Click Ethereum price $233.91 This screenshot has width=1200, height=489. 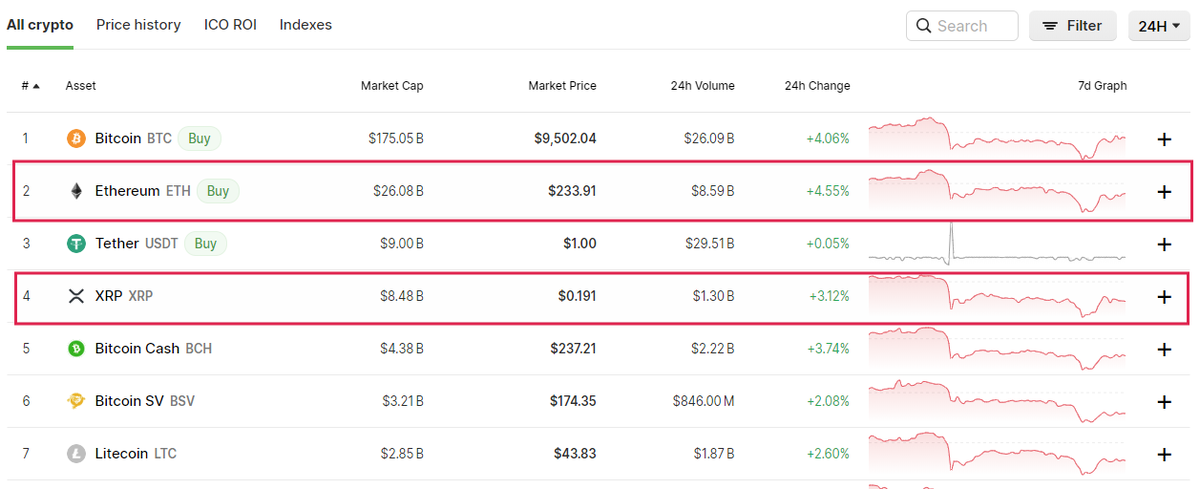point(572,190)
